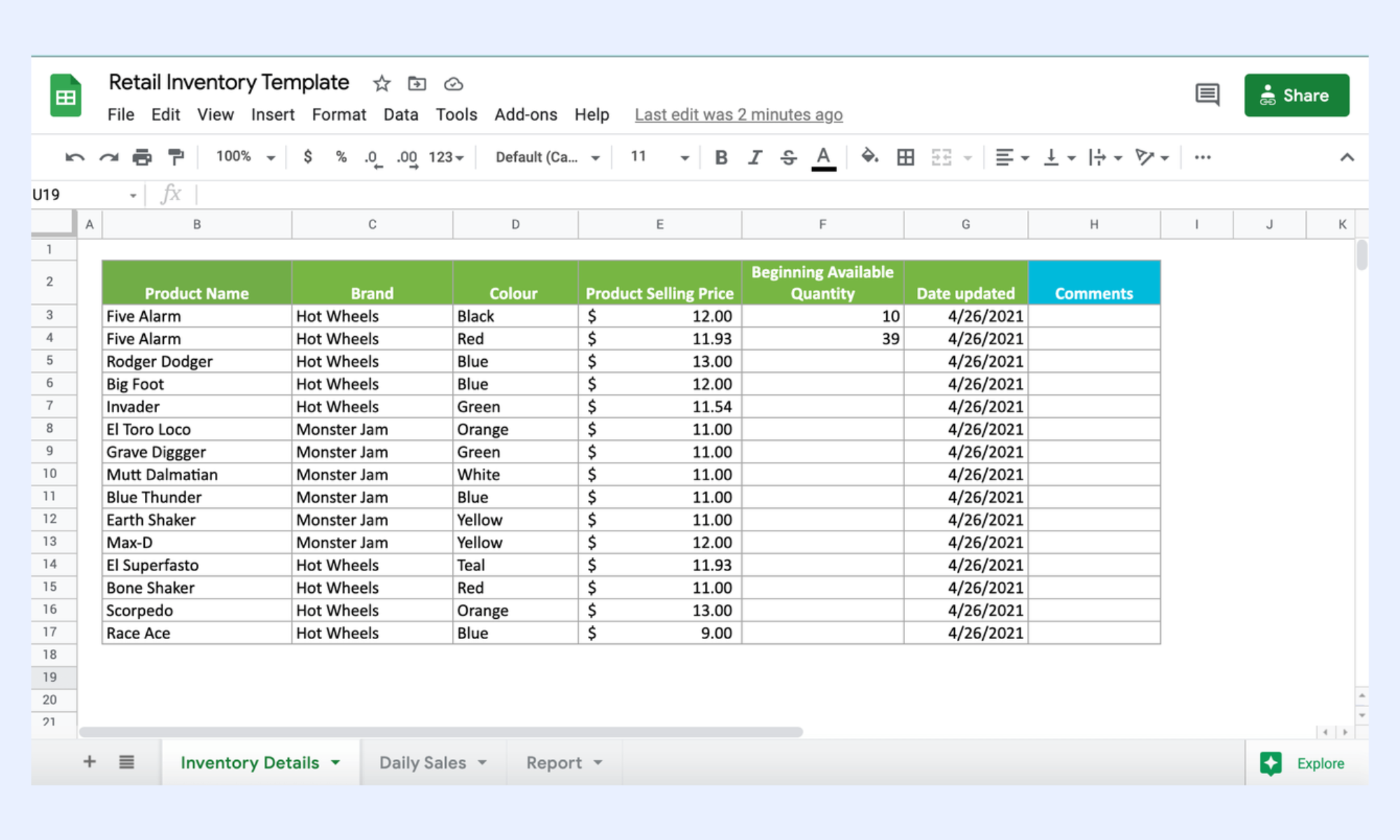Select the Comments header cell

pos(1094,283)
